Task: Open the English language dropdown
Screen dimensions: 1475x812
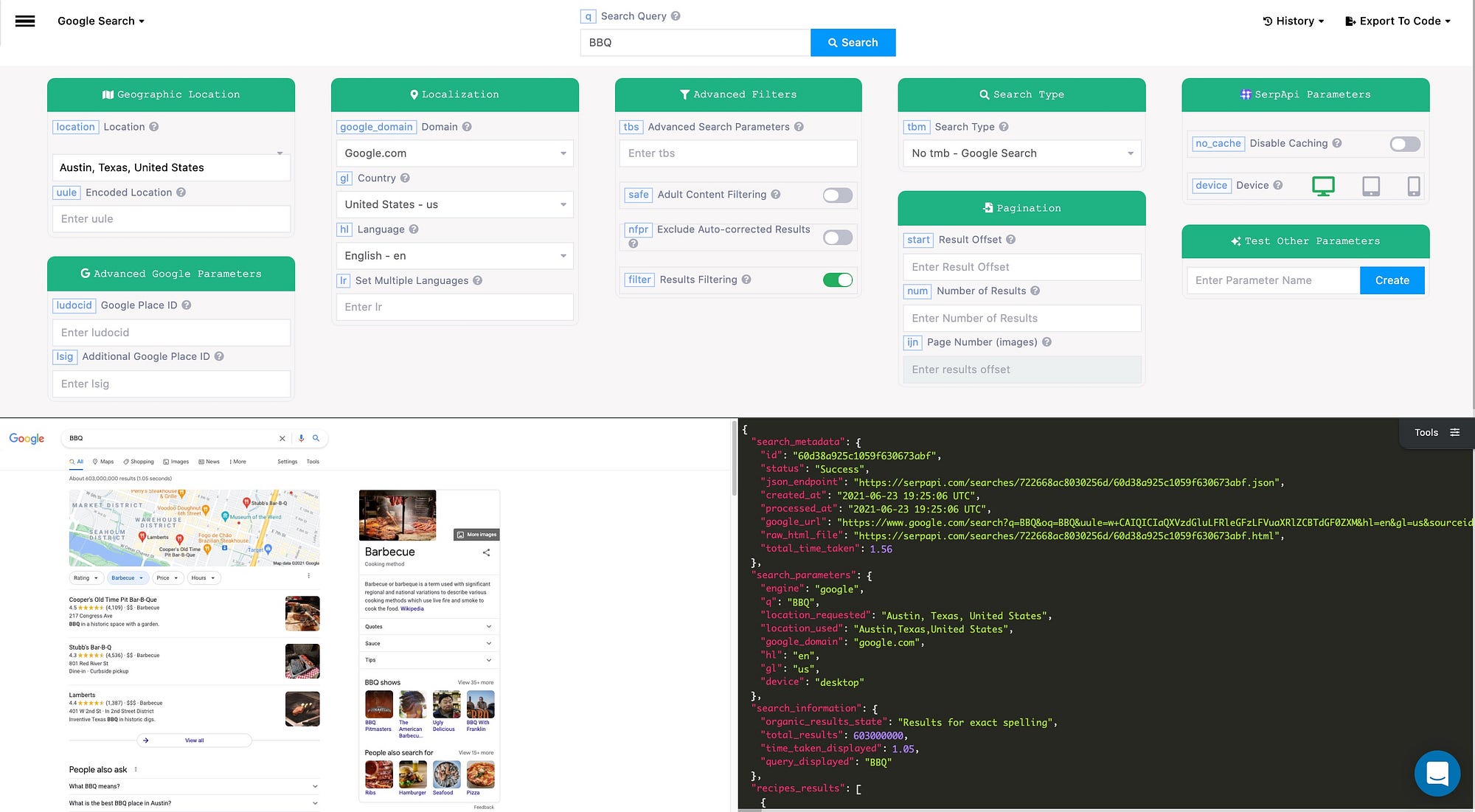Action: [454, 256]
